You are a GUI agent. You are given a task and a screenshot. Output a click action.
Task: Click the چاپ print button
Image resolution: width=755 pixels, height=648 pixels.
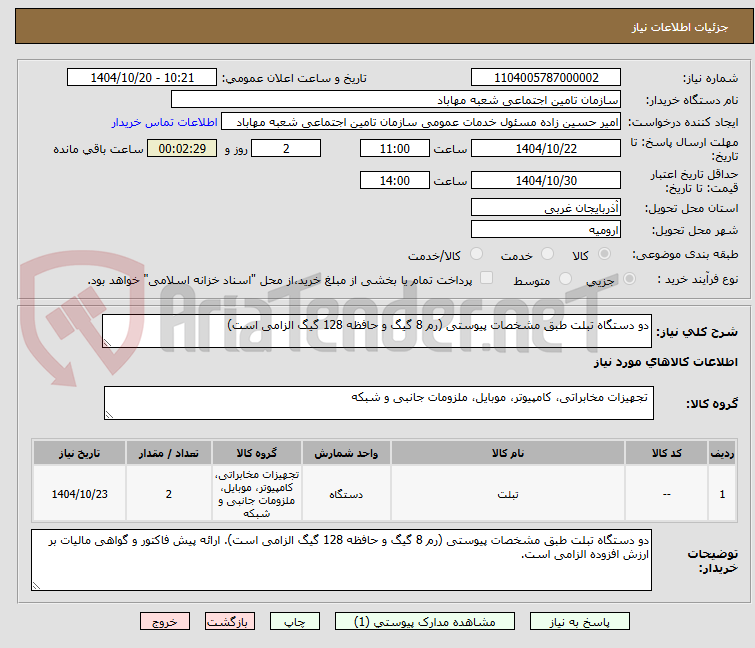[294, 621]
